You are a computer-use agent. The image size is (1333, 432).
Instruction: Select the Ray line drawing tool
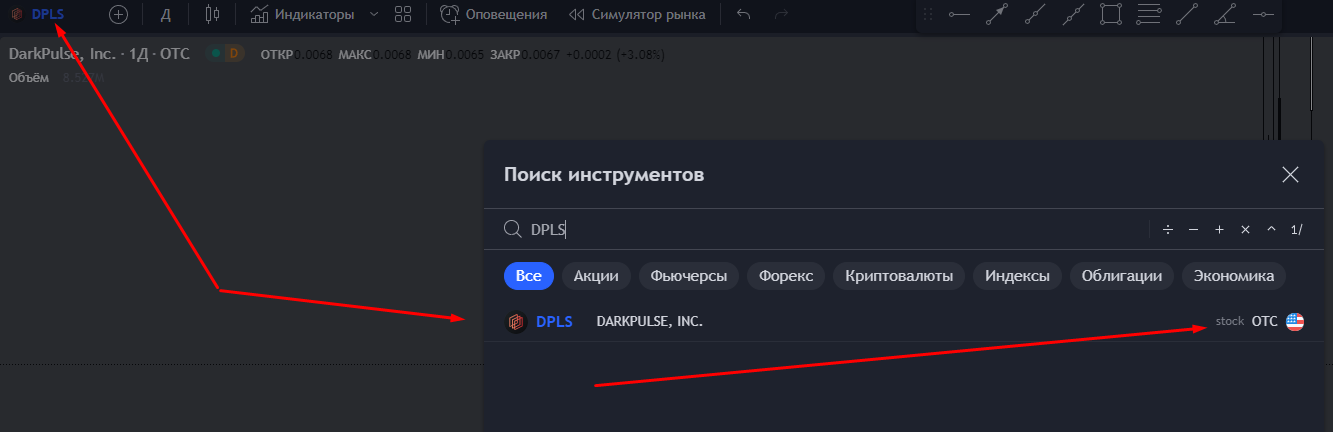coord(1035,15)
